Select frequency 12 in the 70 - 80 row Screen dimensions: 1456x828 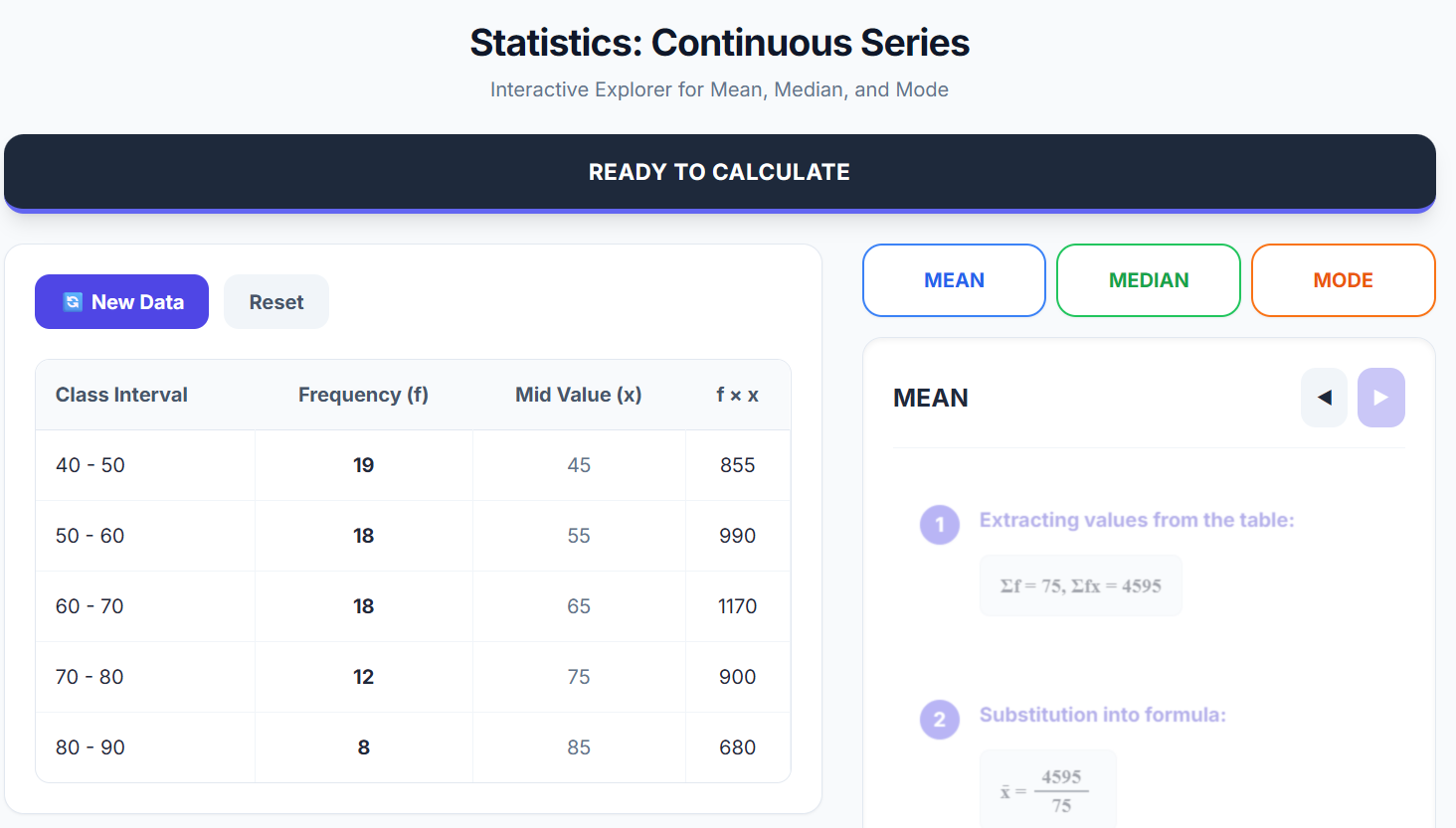[363, 677]
